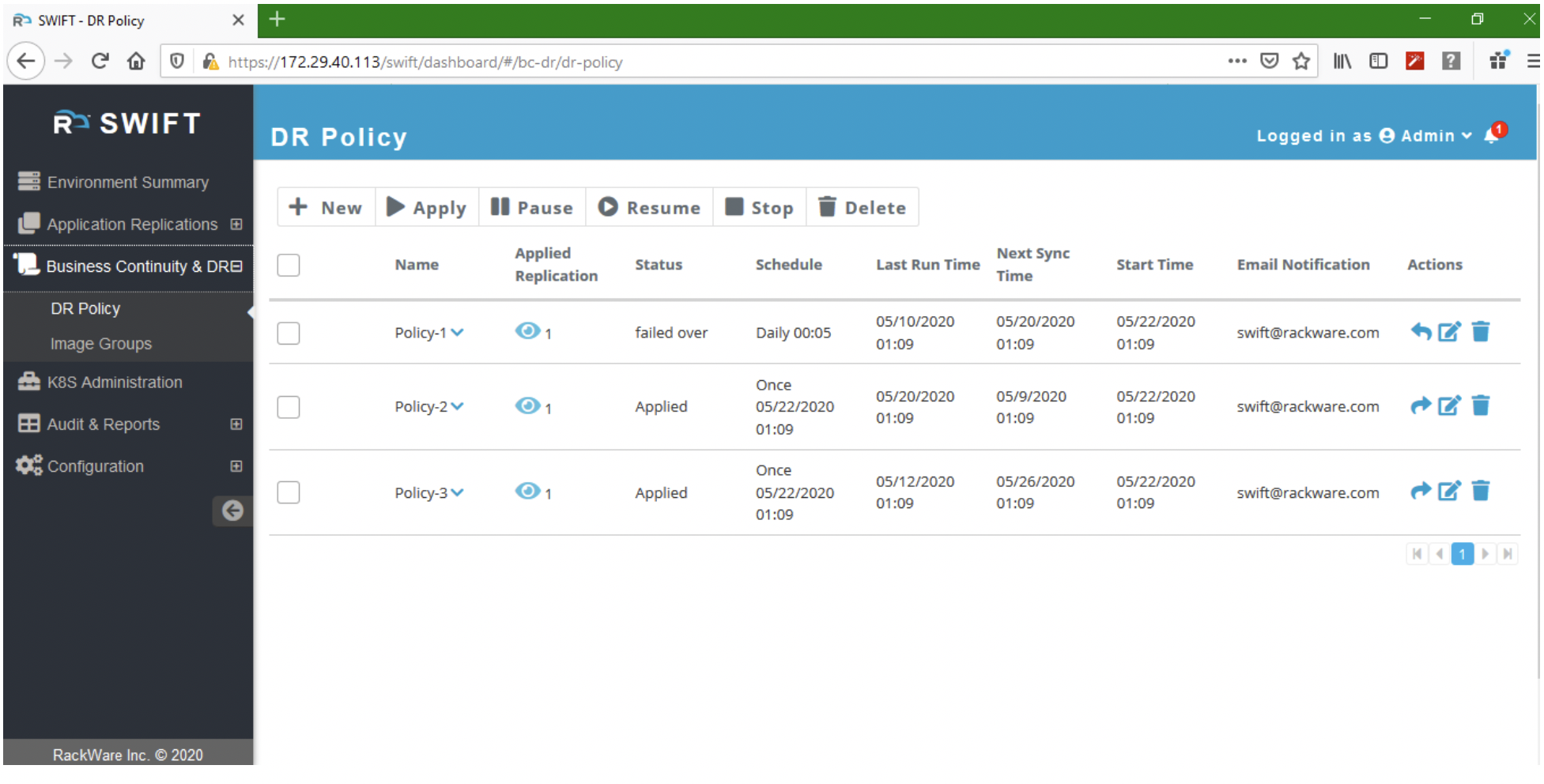1544x784 pixels.
Task: Edit Policy-2 using the pencil icon
Action: click(x=1450, y=405)
